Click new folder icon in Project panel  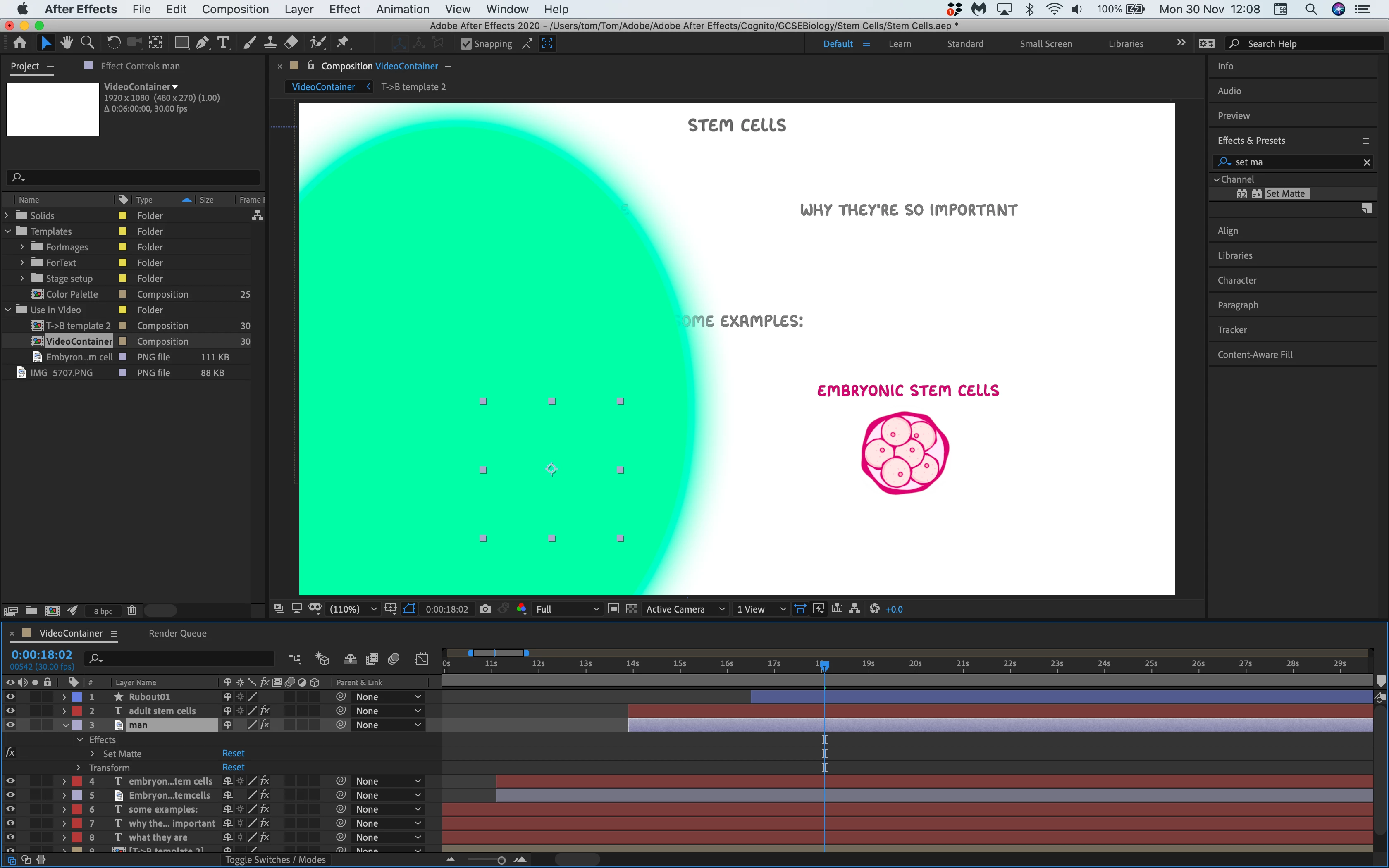point(31,611)
